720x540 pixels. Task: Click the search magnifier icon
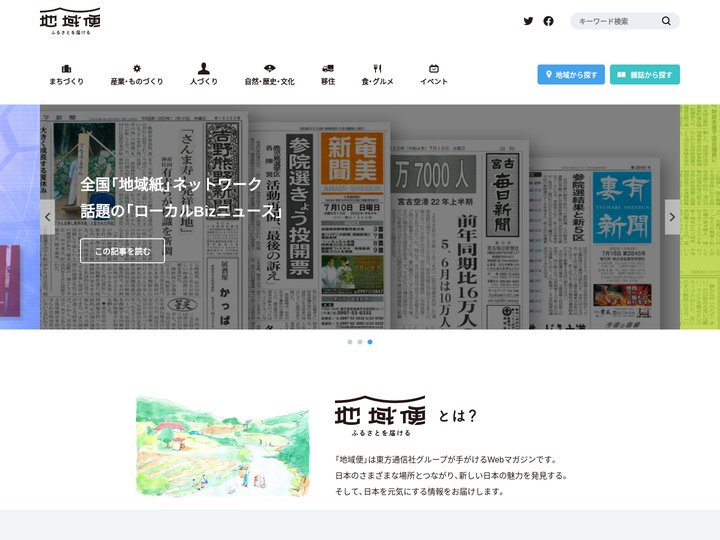[666, 21]
